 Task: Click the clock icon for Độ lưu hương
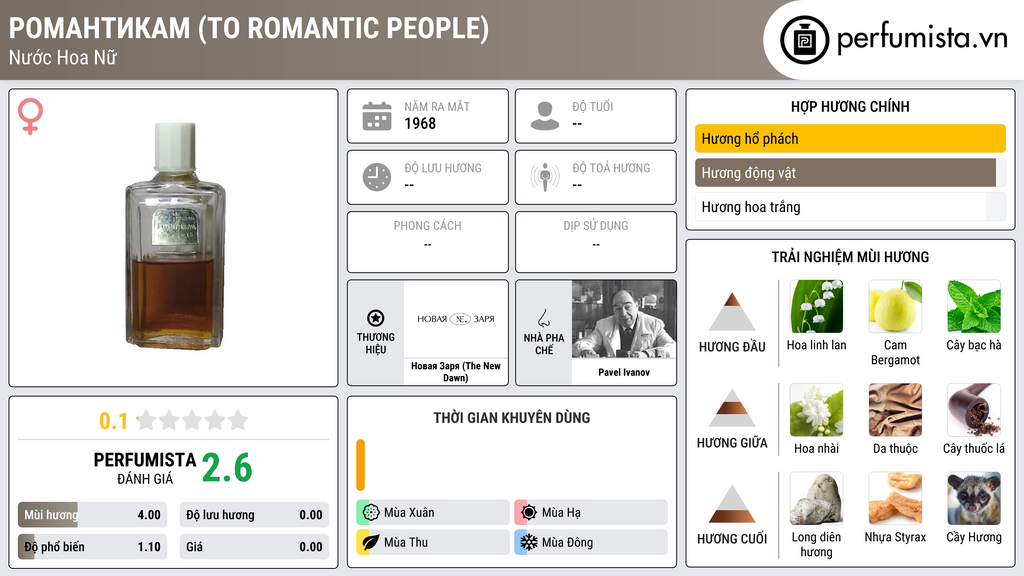377,177
